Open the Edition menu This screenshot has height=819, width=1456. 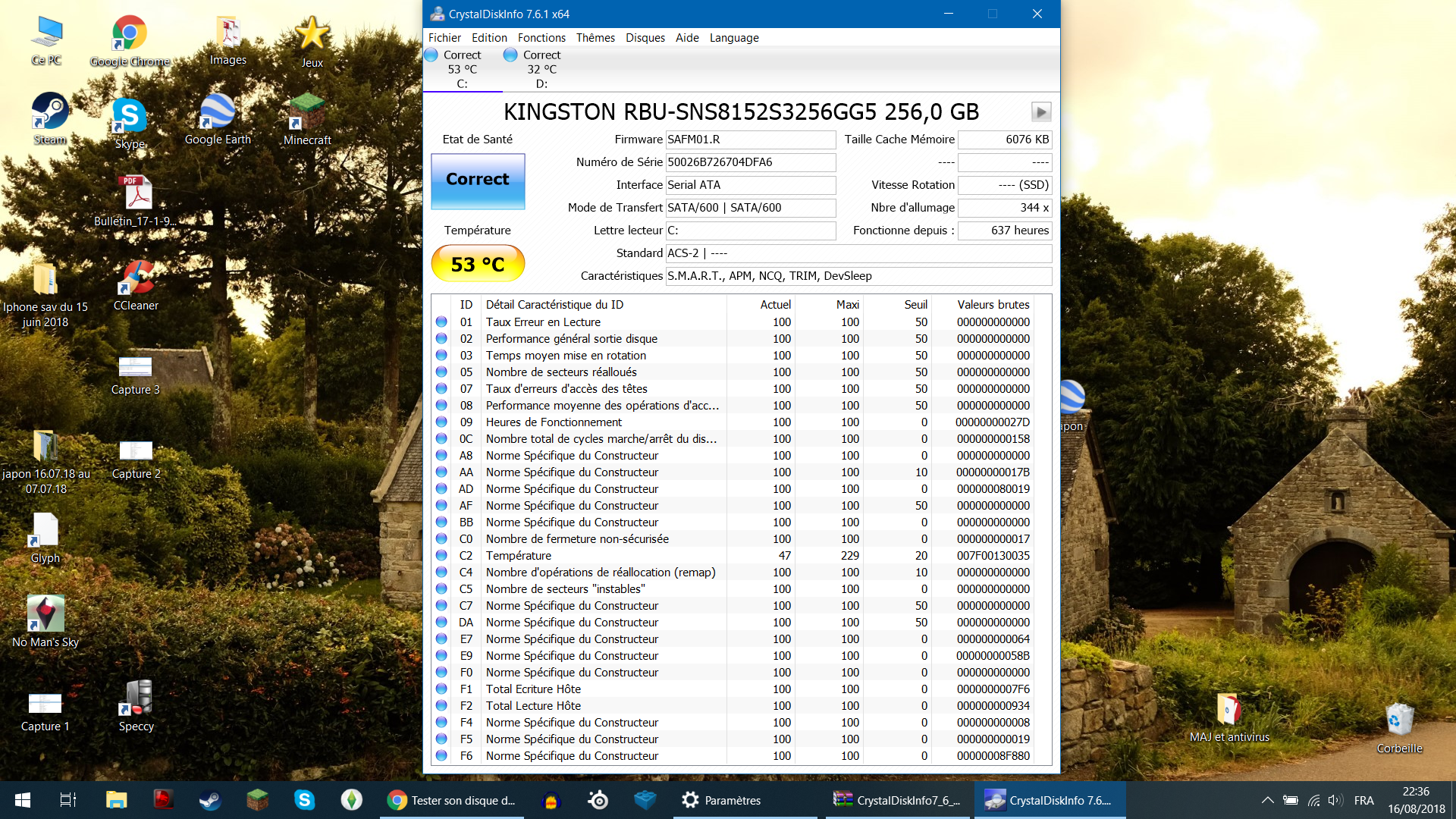pyautogui.click(x=489, y=38)
